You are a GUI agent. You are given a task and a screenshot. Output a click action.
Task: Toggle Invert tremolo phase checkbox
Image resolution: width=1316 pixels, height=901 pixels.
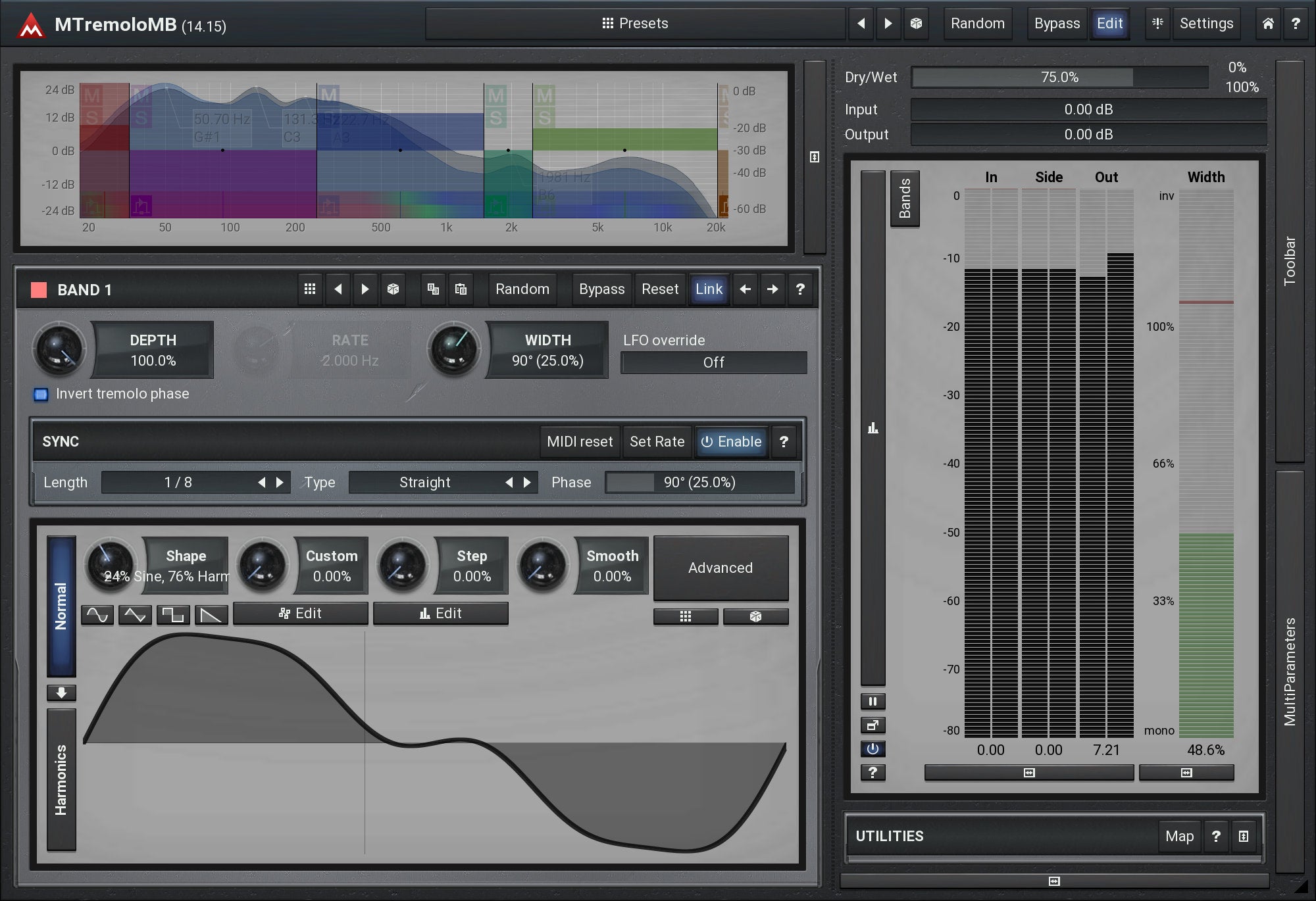[x=41, y=395]
